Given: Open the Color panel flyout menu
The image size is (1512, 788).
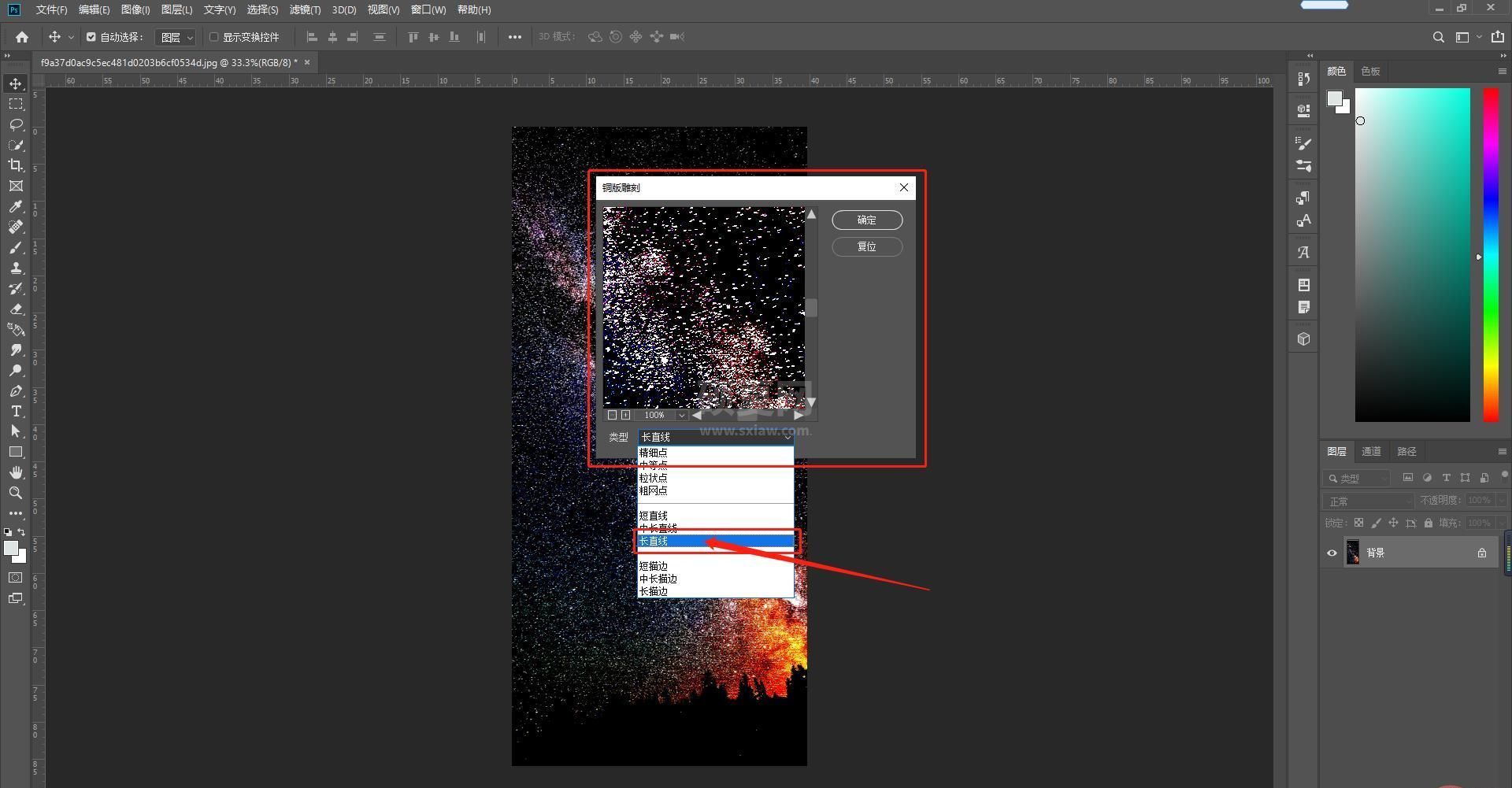Looking at the screenshot, I should tap(1502, 71).
